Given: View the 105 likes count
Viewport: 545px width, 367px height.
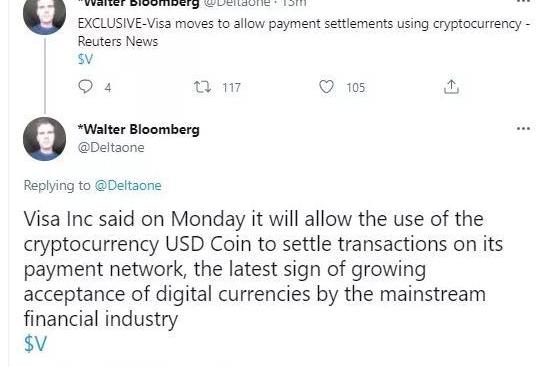Looking at the screenshot, I should pyautogui.click(x=356, y=87).
